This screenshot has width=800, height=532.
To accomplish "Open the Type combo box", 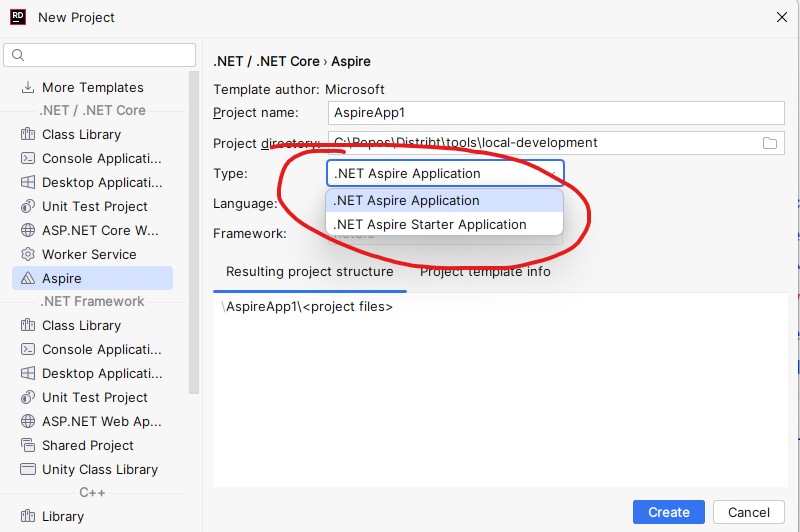I will pyautogui.click(x=445, y=173).
